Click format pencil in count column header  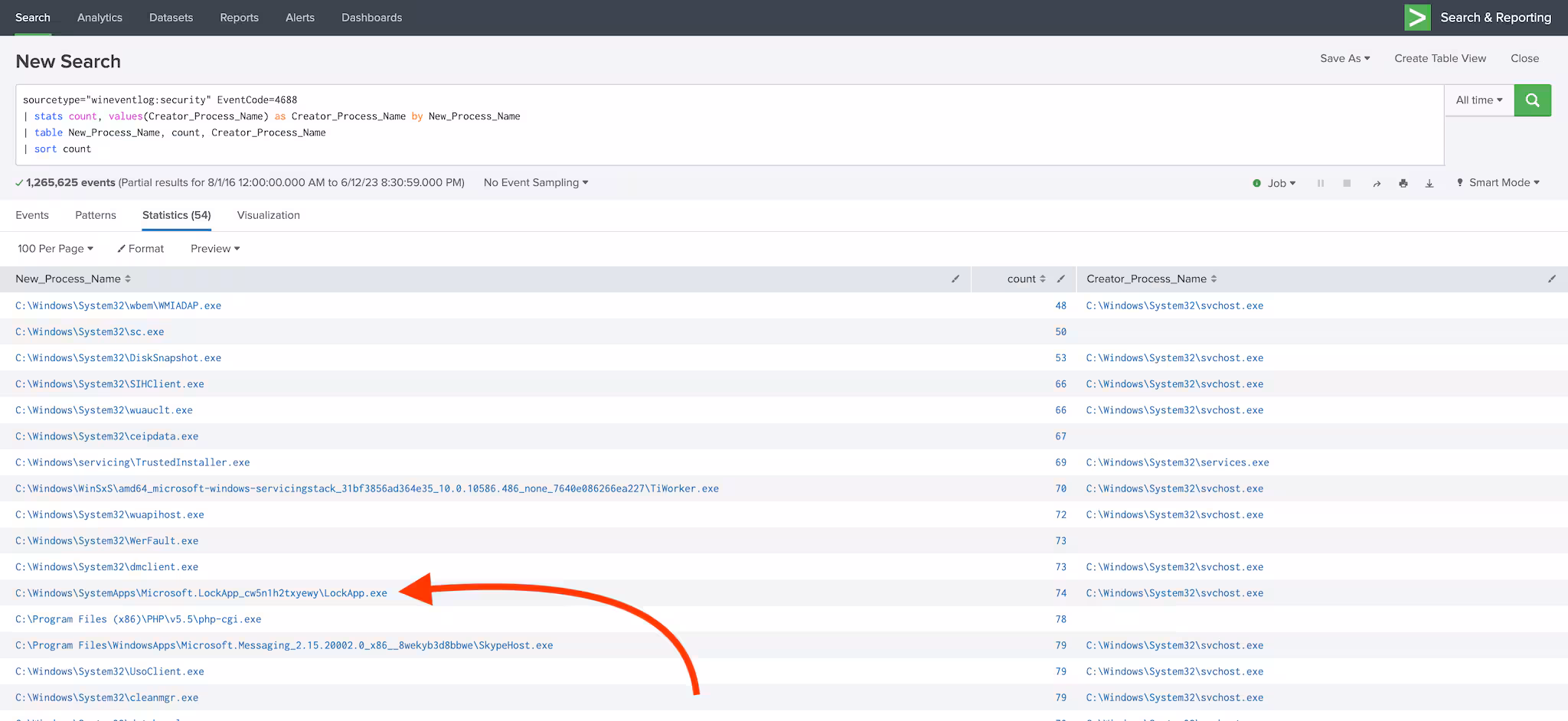pos(1060,279)
